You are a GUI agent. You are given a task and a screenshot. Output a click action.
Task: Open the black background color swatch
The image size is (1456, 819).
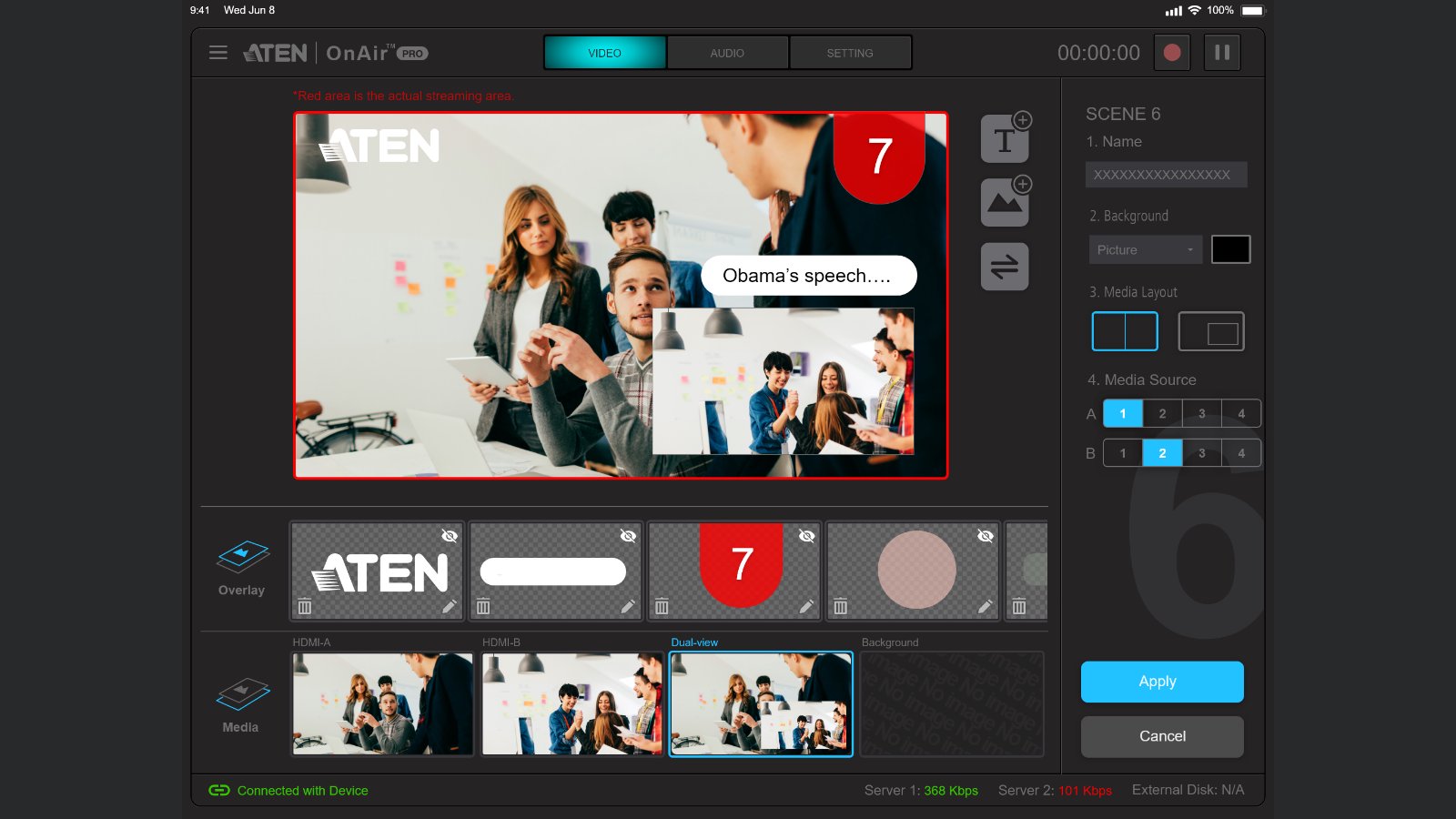[x=1230, y=249]
